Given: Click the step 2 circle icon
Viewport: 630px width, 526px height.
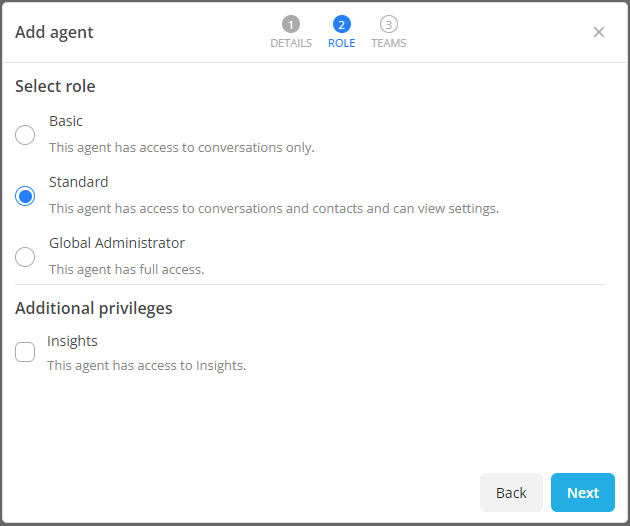Looking at the screenshot, I should (342, 25).
